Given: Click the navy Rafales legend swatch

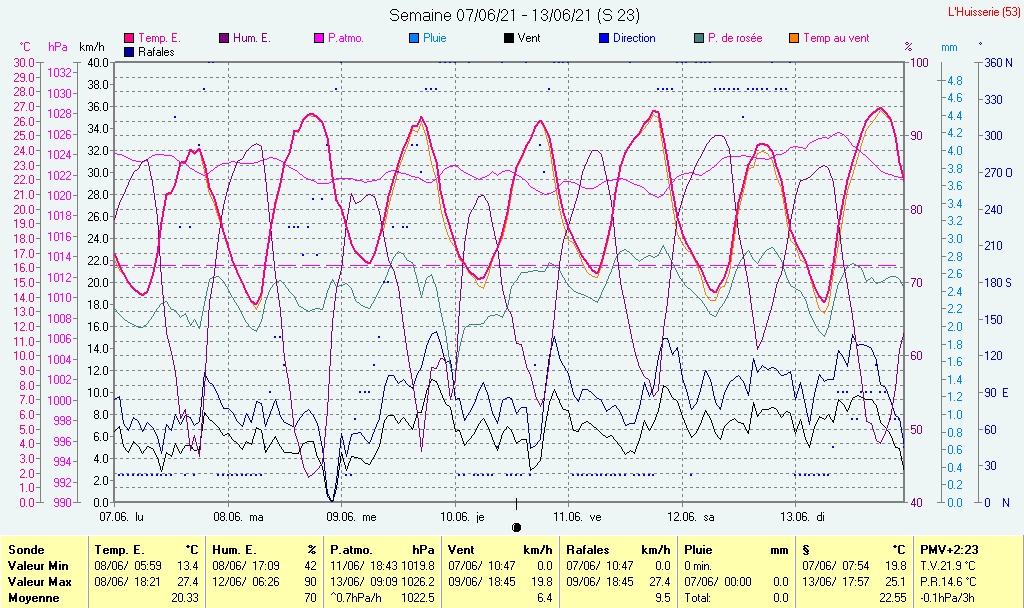Looking at the screenshot, I should (129, 52).
